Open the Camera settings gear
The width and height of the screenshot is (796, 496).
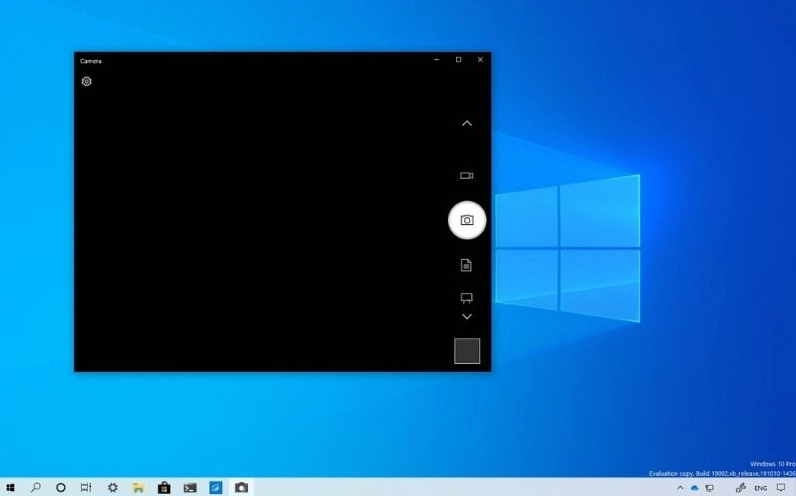pos(87,81)
